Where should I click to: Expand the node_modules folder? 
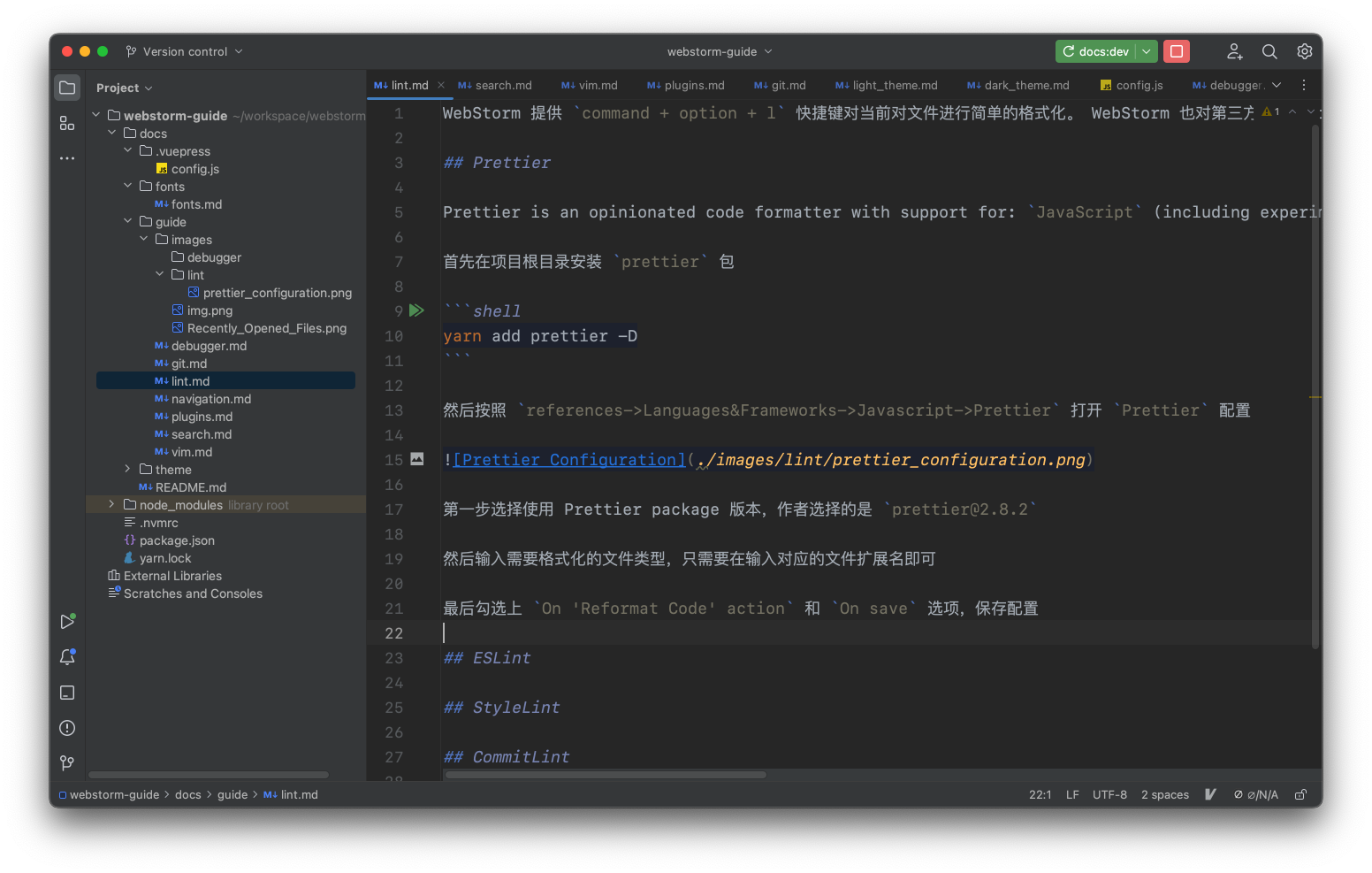tap(112, 504)
